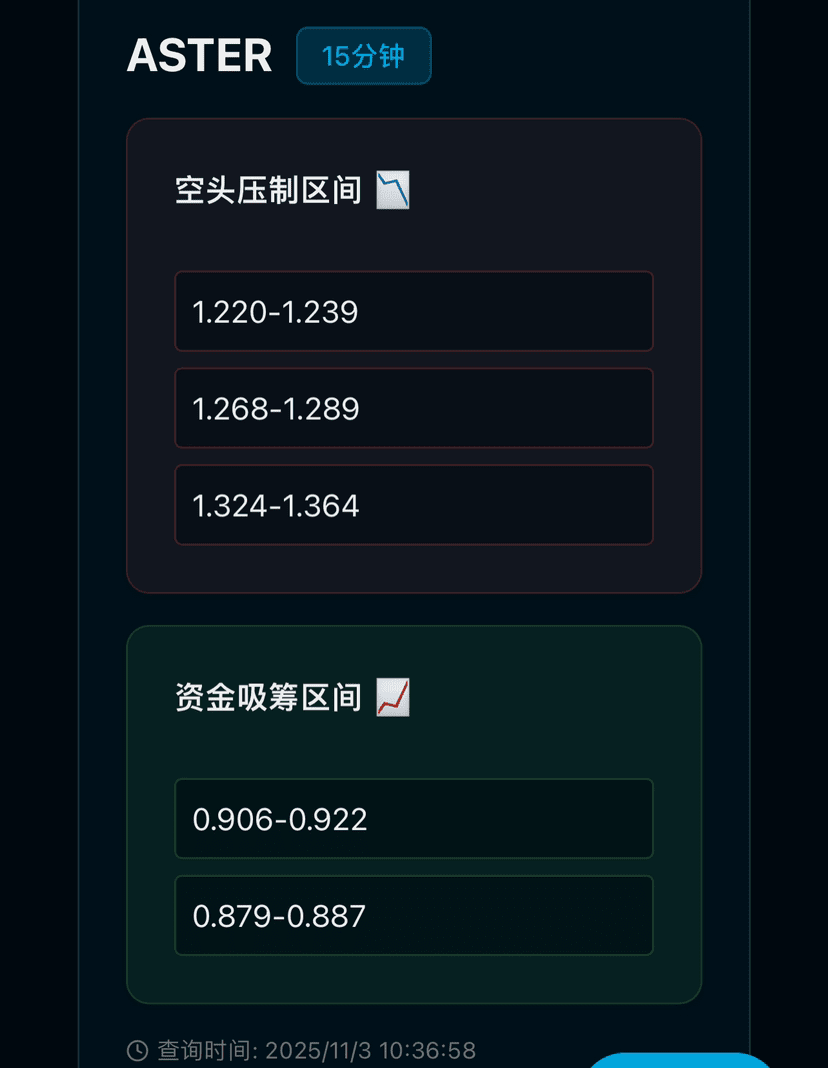828x1068 pixels.
Task: Select the 15分钟 timeframe badge
Action: [x=364, y=56]
